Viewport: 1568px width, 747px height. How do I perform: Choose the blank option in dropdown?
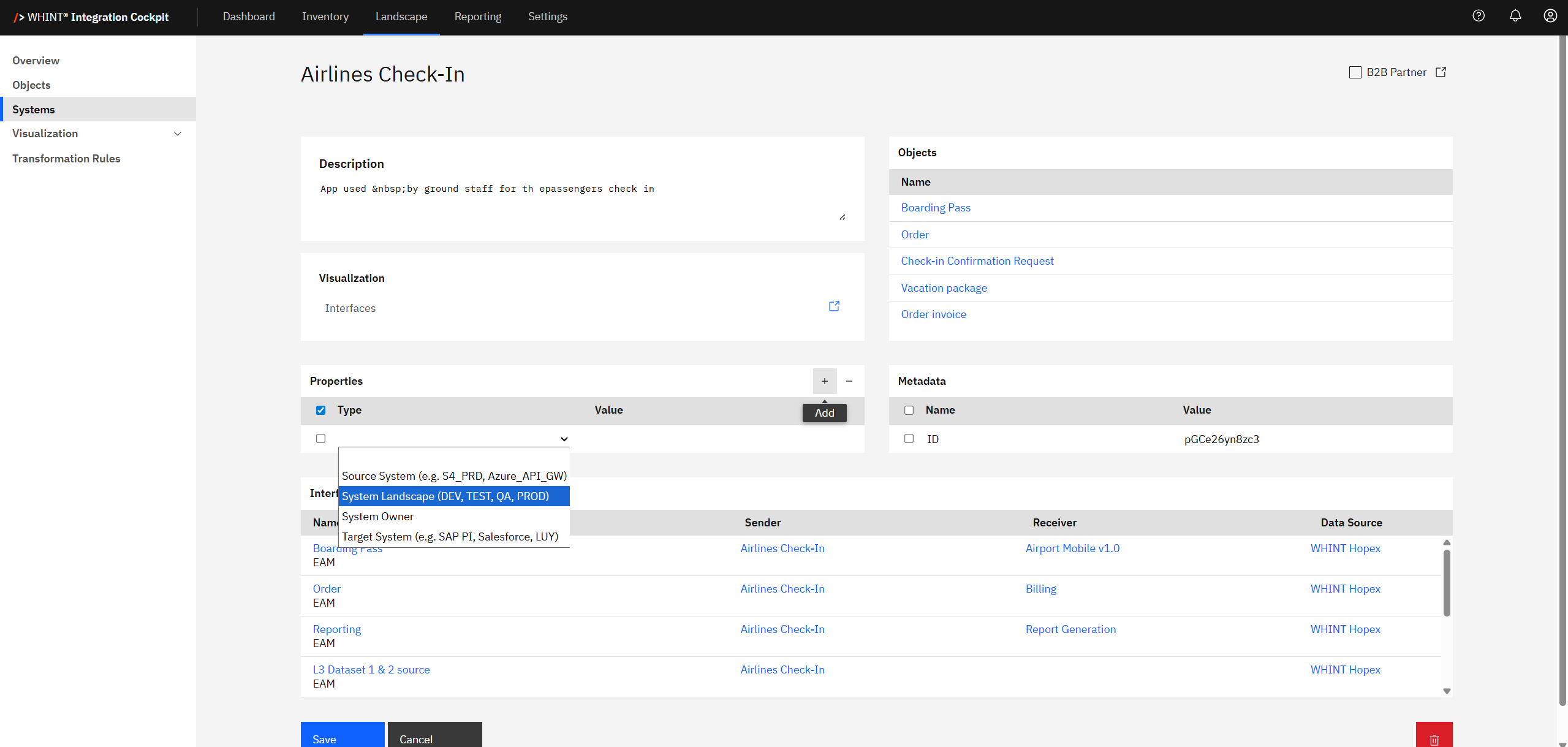pyautogui.click(x=454, y=457)
